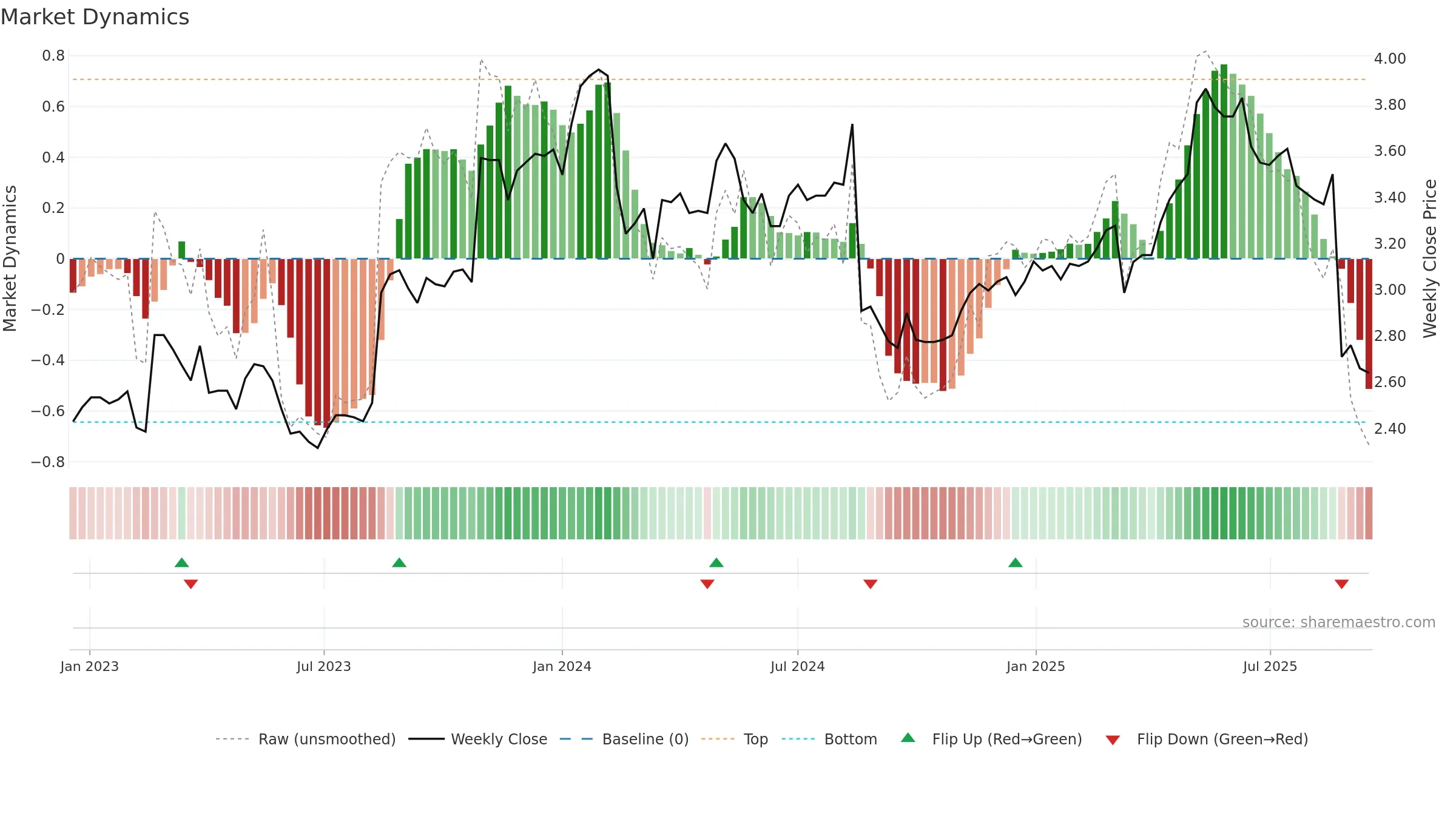Viewport: 1456px width, 819px height.
Task: Click the Market Dynamics chart title
Action: point(95,17)
